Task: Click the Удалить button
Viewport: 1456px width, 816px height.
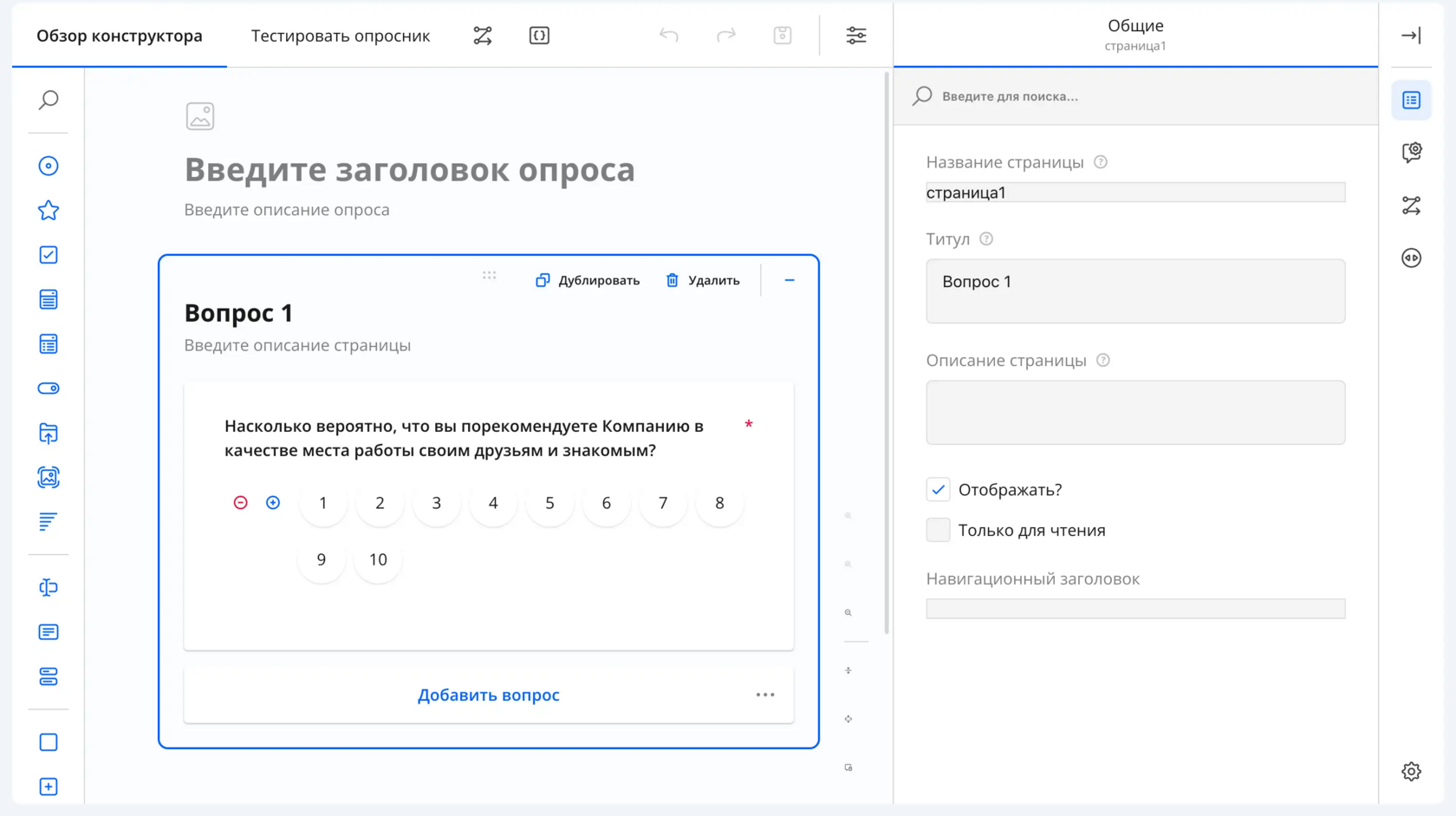Action: 703,280
